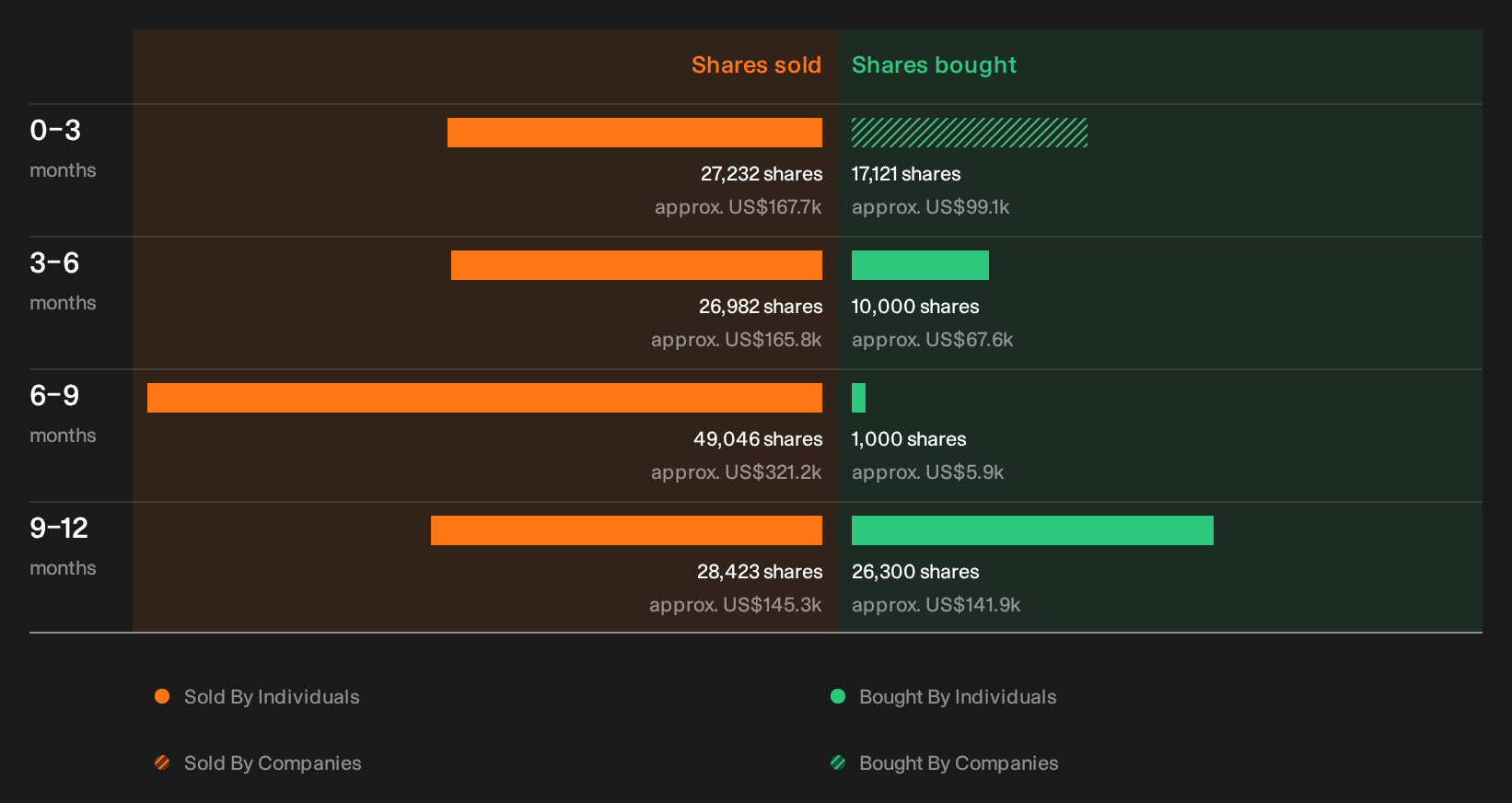Click the approx. US$99.1k amount
This screenshot has height=803, width=1512.
tap(931, 207)
